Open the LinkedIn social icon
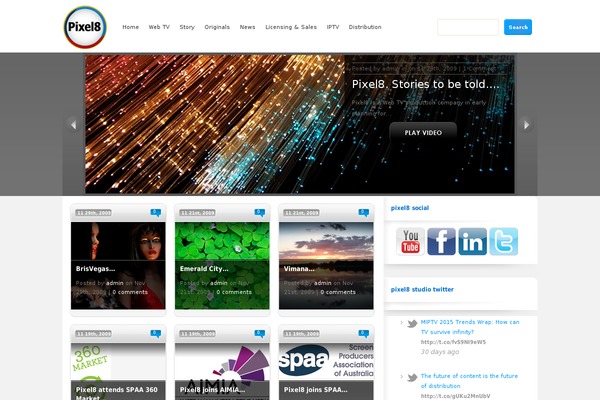Viewport: 600px width, 400px height. pyautogui.click(x=473, y=242)
